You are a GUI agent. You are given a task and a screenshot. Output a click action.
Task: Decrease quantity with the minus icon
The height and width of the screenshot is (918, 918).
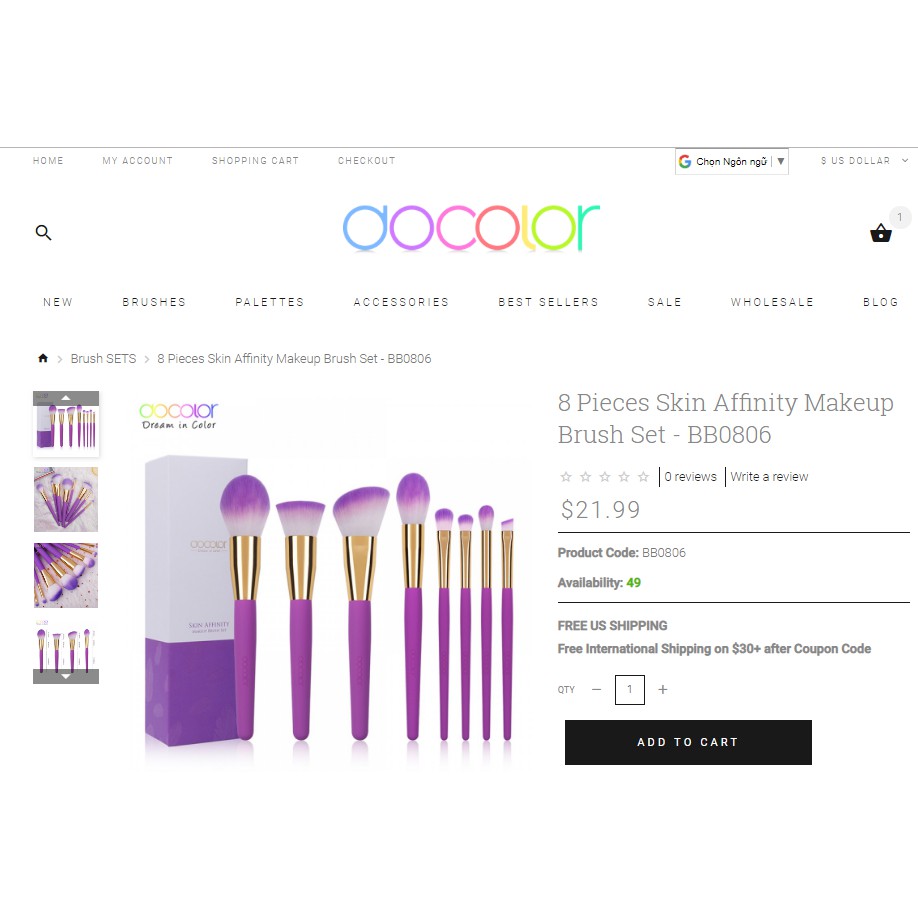click(597, 690)
